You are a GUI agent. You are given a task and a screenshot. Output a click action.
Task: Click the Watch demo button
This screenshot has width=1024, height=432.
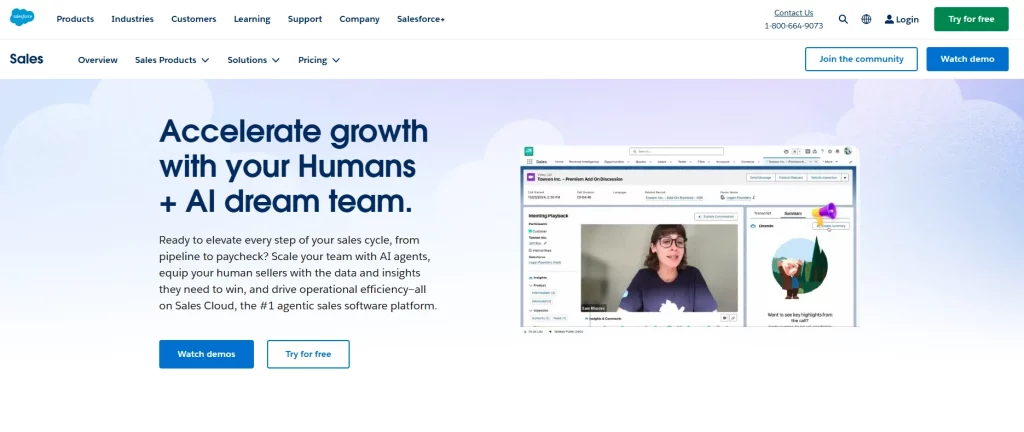(967, 59)
